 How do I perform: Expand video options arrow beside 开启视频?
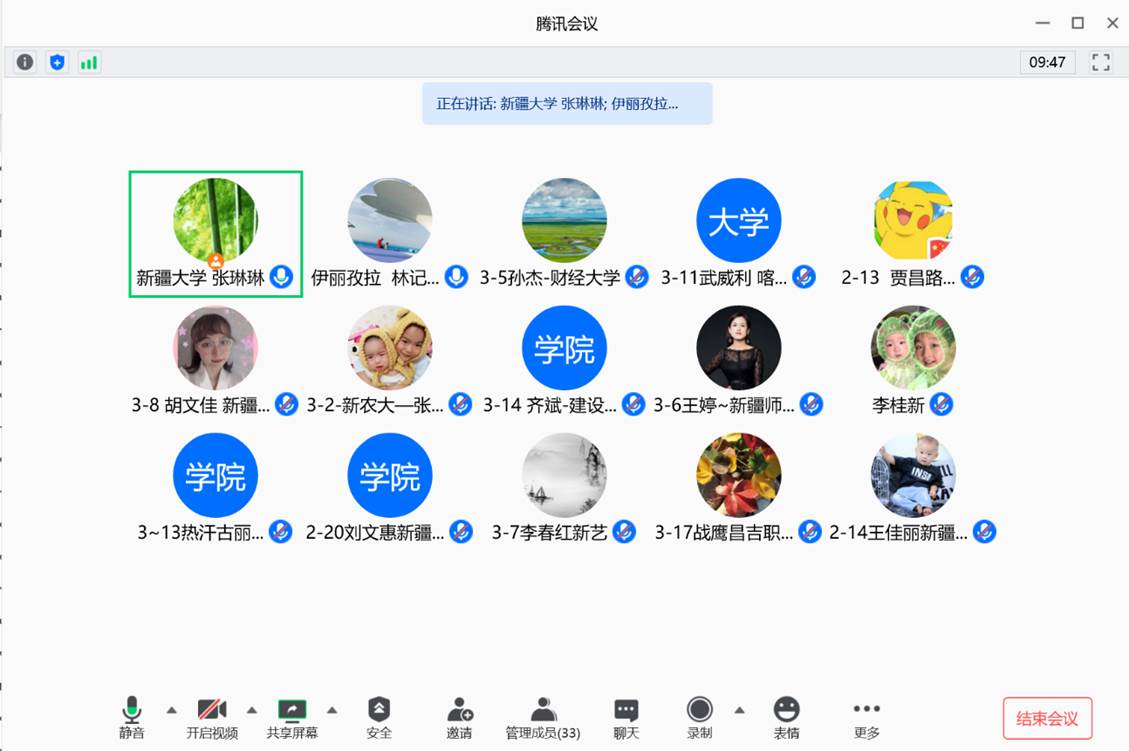pos(251,710)
